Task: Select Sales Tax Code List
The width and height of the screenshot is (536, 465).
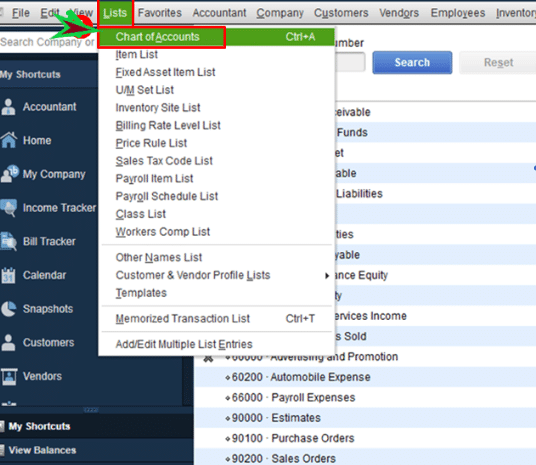Action: click(x=216, y=161)
